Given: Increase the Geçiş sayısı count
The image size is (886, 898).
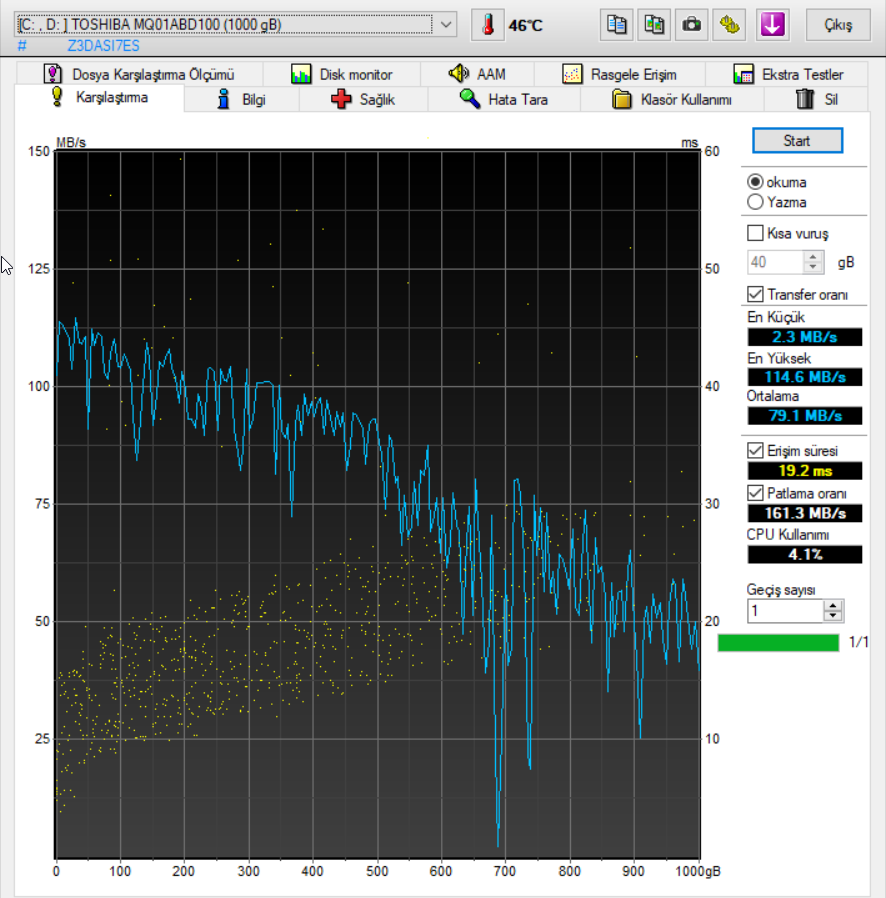Looking at the screenshot, I should (x=833, y=606).
